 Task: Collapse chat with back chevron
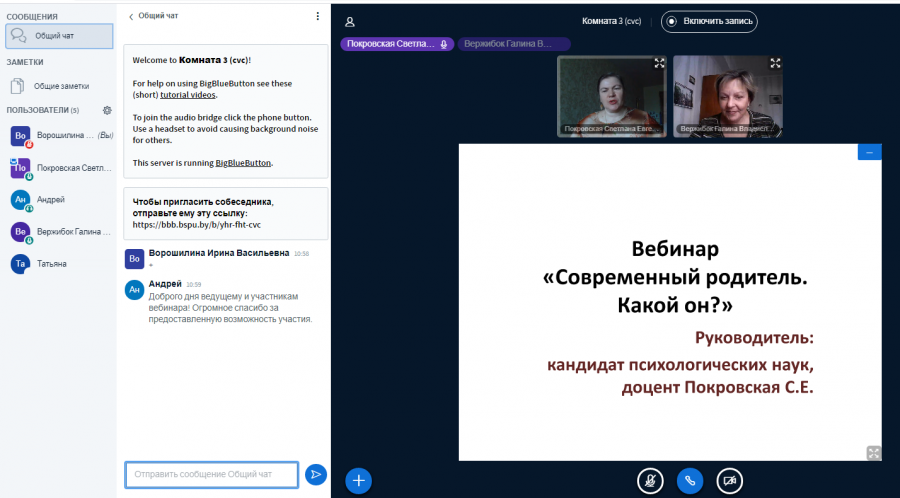(131, 17)
